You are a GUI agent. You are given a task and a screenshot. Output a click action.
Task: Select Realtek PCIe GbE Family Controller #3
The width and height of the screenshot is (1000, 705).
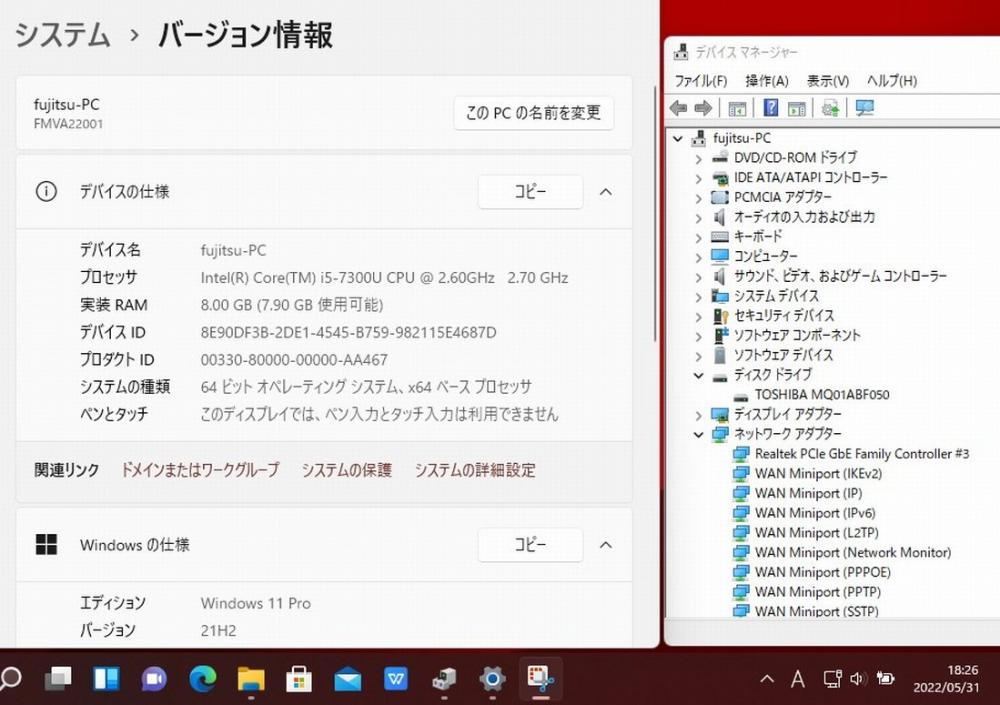click(862, 454)
